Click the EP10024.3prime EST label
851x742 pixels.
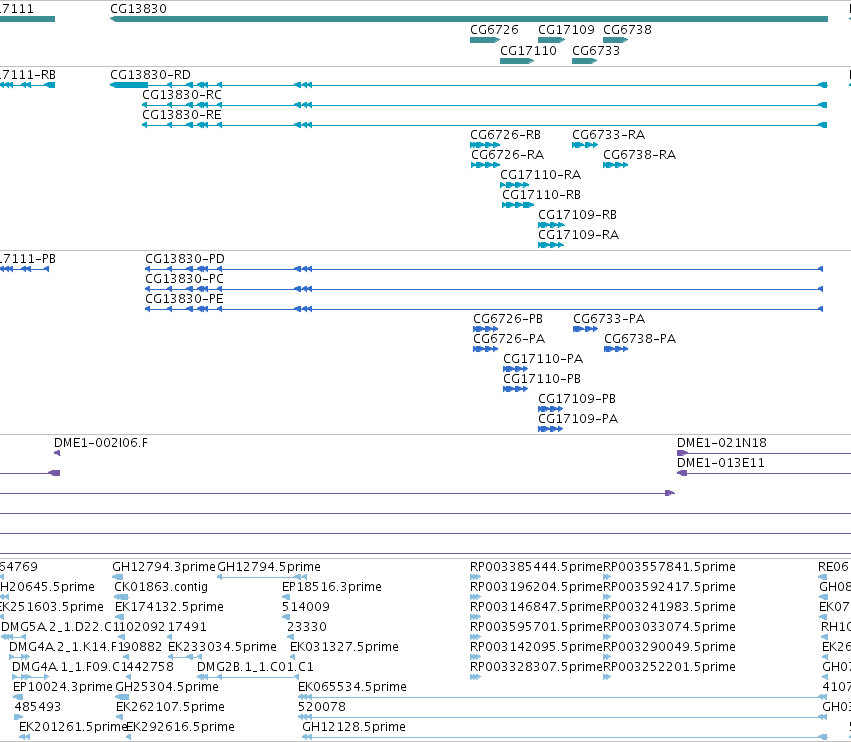click(x=63, y=687)
